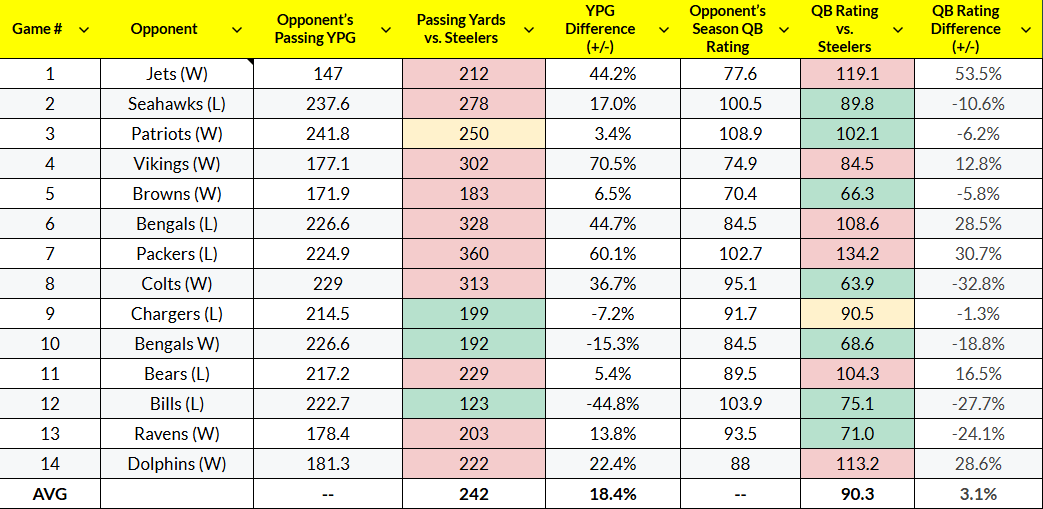Click the 53.5% QB rating difference cell
This screenshot has width=1043, height=509.
point(979,74)
